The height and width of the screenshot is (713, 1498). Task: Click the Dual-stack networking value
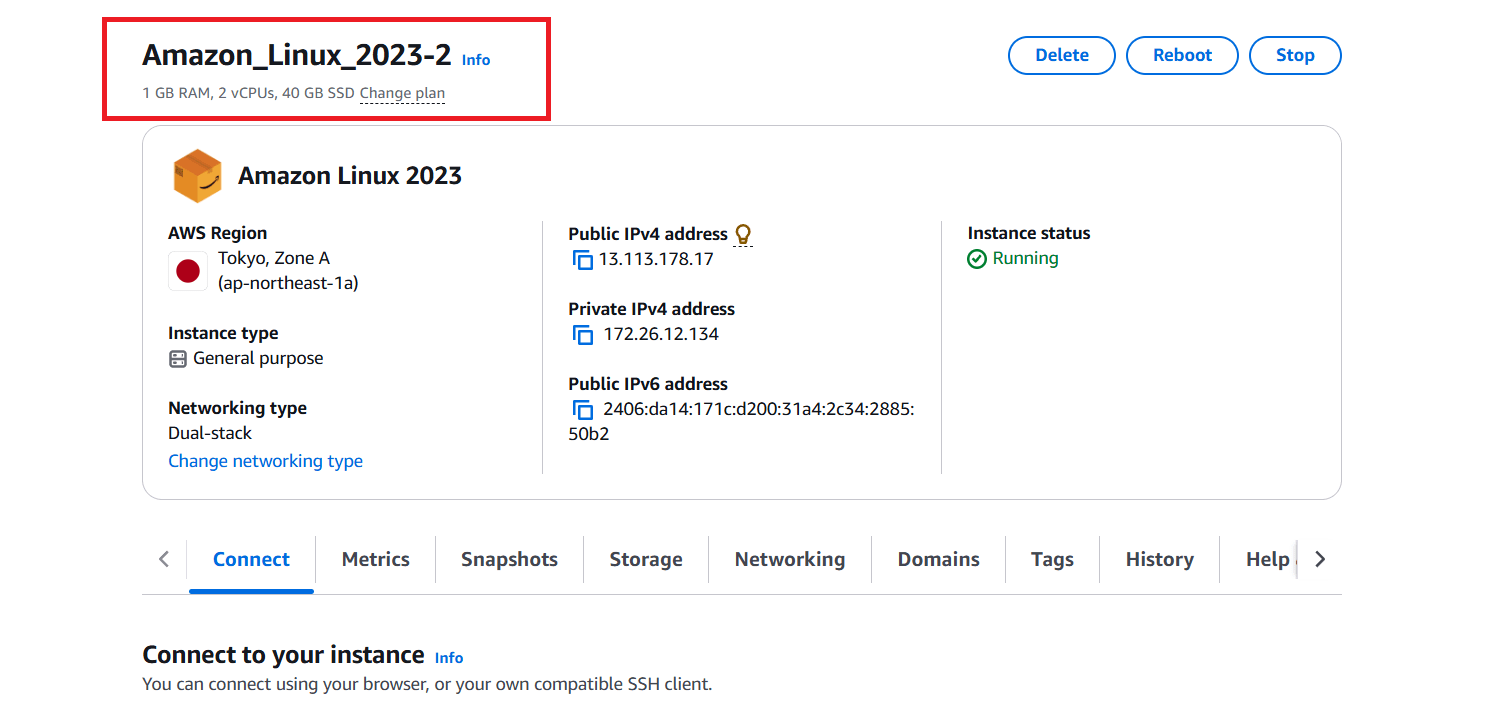210,433
